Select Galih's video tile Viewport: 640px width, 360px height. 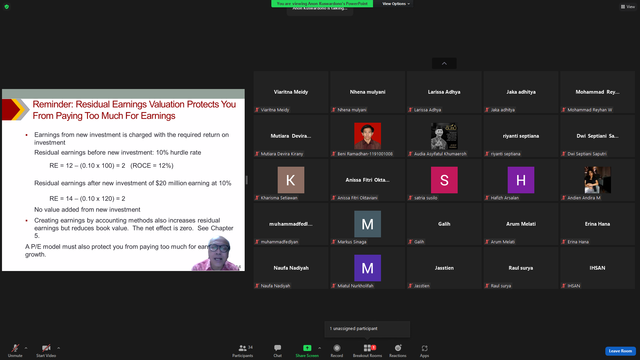[444, 224]
